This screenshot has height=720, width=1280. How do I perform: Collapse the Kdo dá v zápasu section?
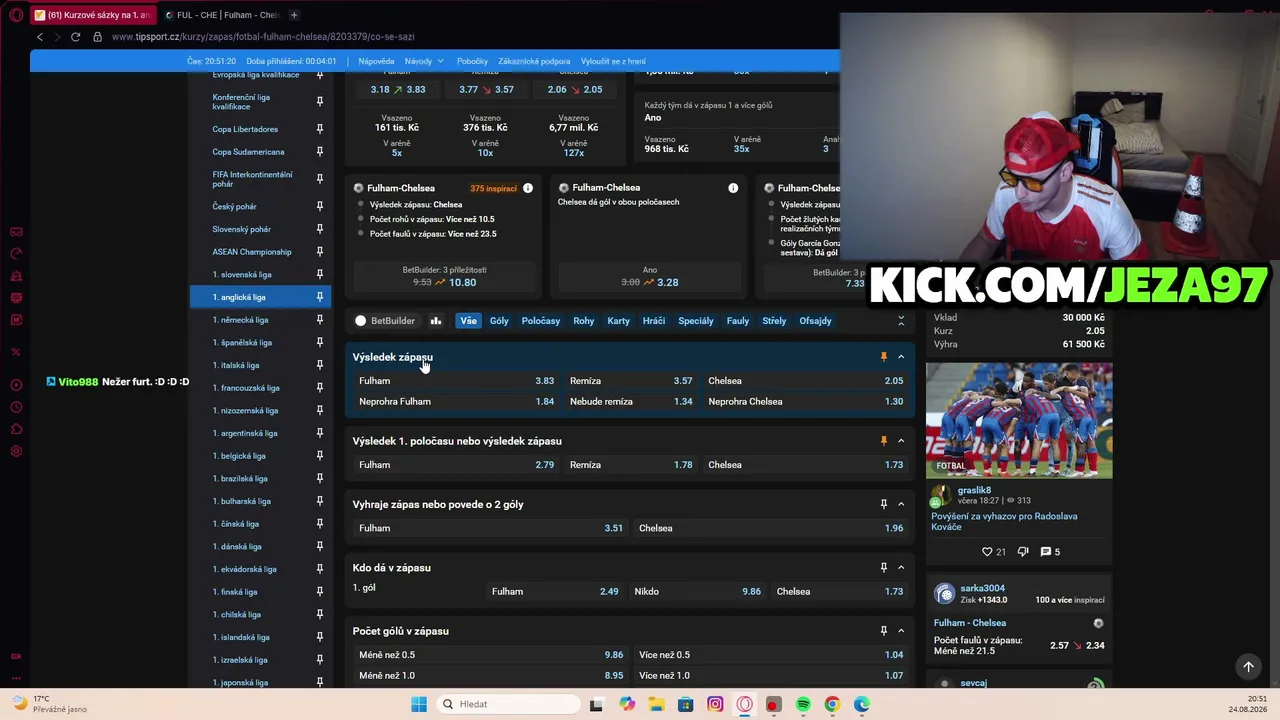point(901,568)
